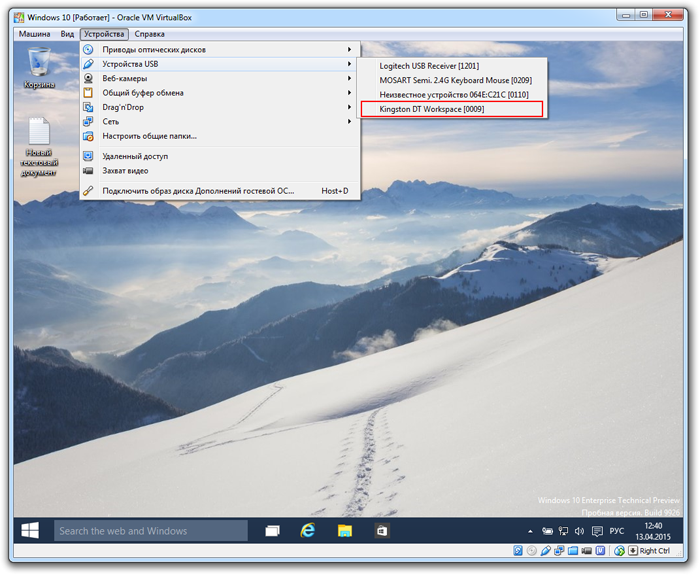Show hidden tray icons with the up arrow

tap(530, 531)
